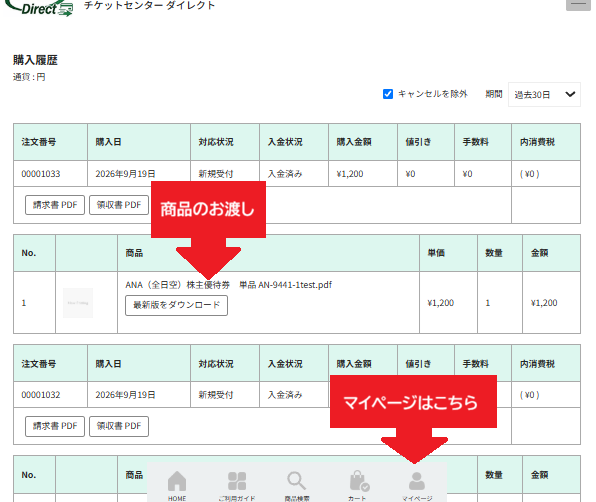
Task: Download 請求書 PDF for order 00001032
Action: [55, 426]
